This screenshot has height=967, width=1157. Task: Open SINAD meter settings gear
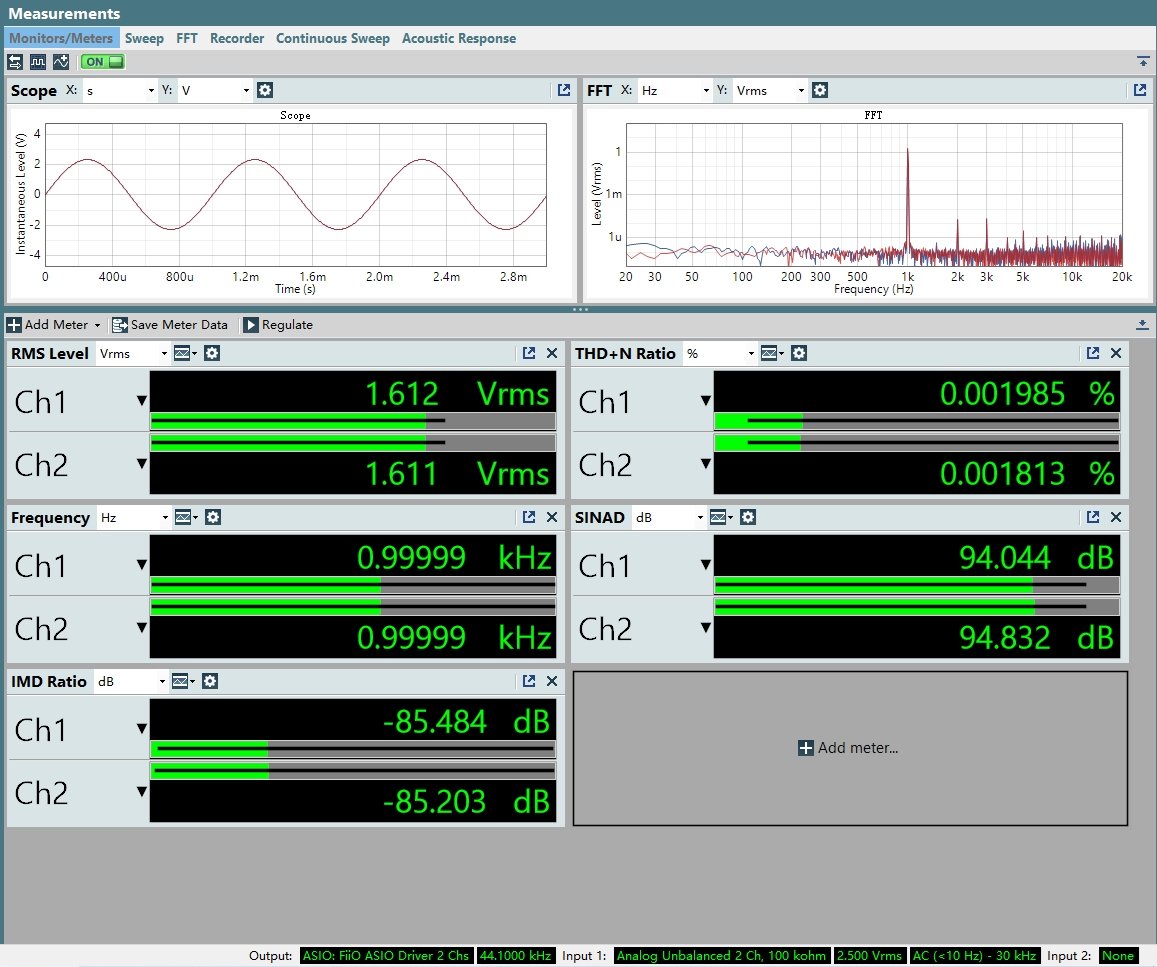747,517
